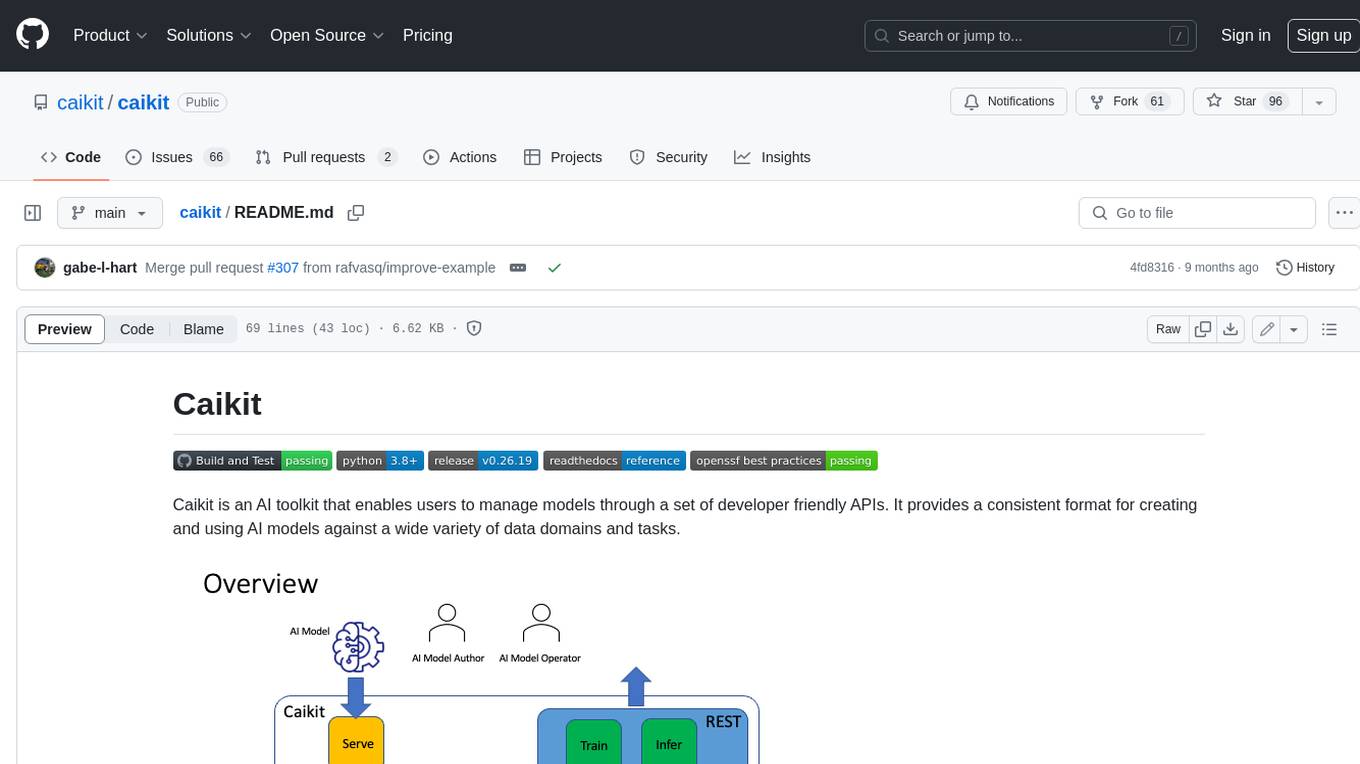Viewport: 1360px width, 764px height.
Task: Switch to the Pull requests tab
Action: pyautogui.click(x=326, y=157)
